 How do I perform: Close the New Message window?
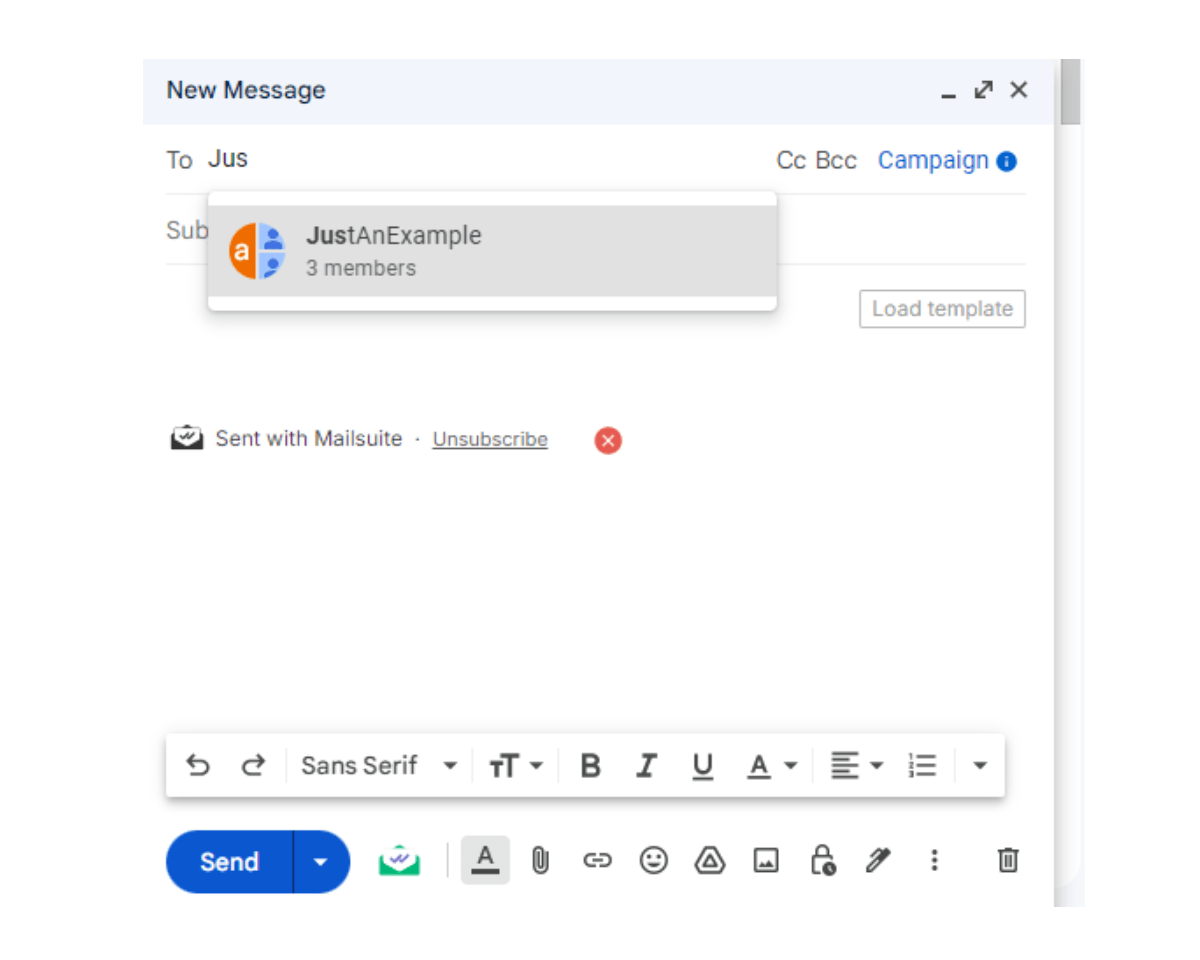(x=1019, y=90)
